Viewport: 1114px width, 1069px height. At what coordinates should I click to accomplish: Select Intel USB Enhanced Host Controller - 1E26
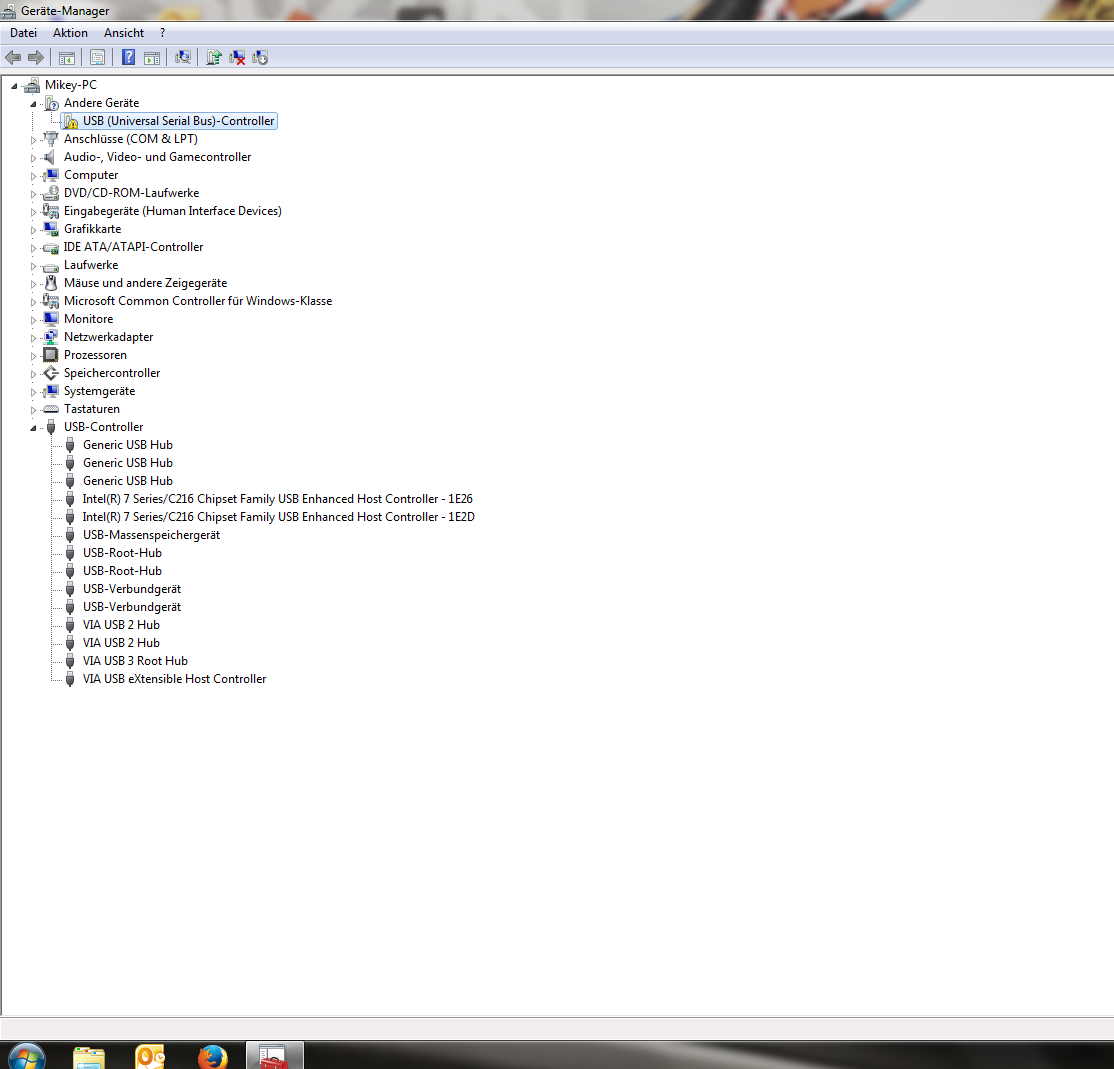(x=278, y=499)
